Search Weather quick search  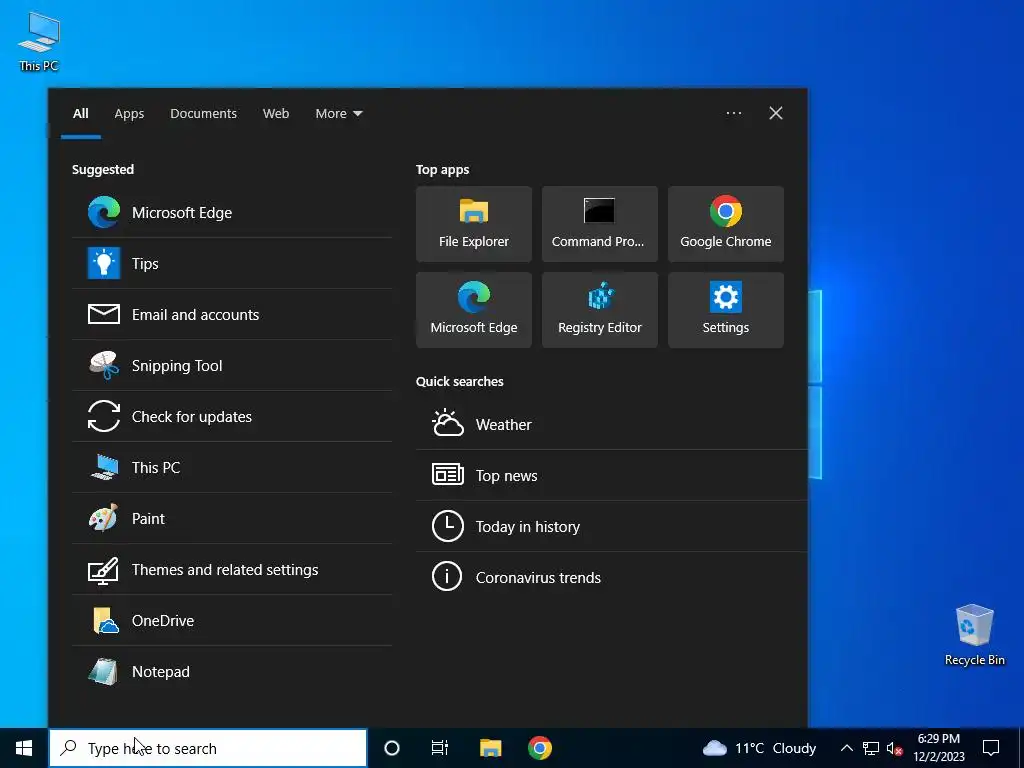click(x=611, y=424)
